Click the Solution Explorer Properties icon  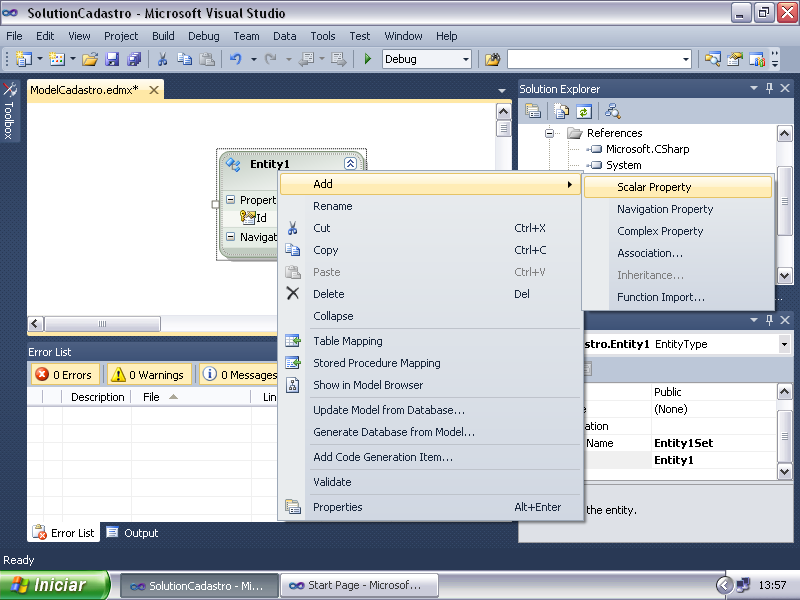pyautogui.click(x=533, y=111)
